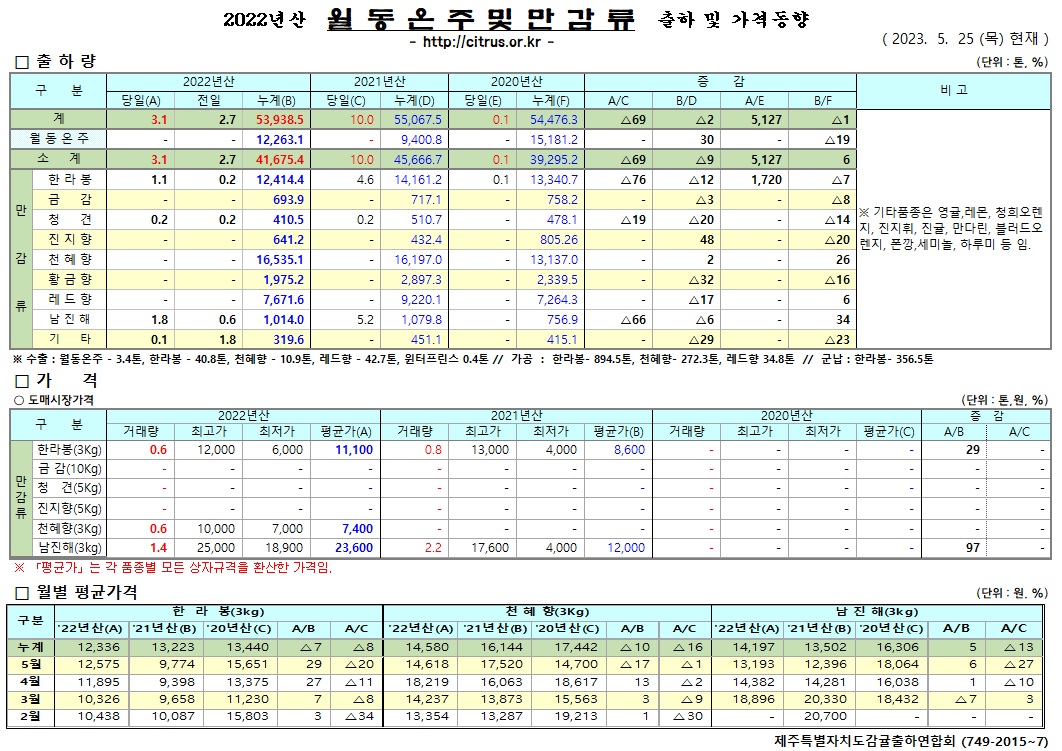Click the square bullet beside 월별 평균가격 heading
The image size is (1062, 751).
(22, 593)
